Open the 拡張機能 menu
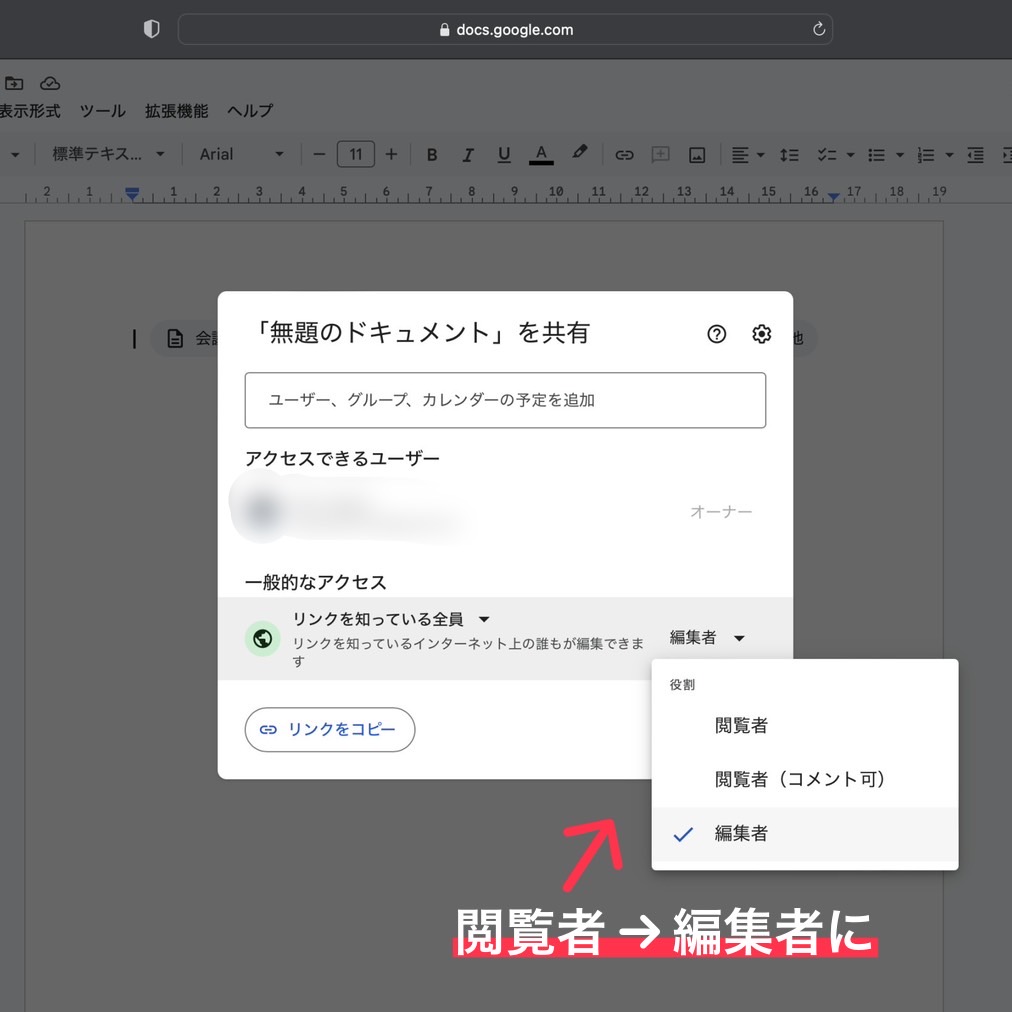The height and width of the screenshot is (1012, 1012). click(176, 111)
